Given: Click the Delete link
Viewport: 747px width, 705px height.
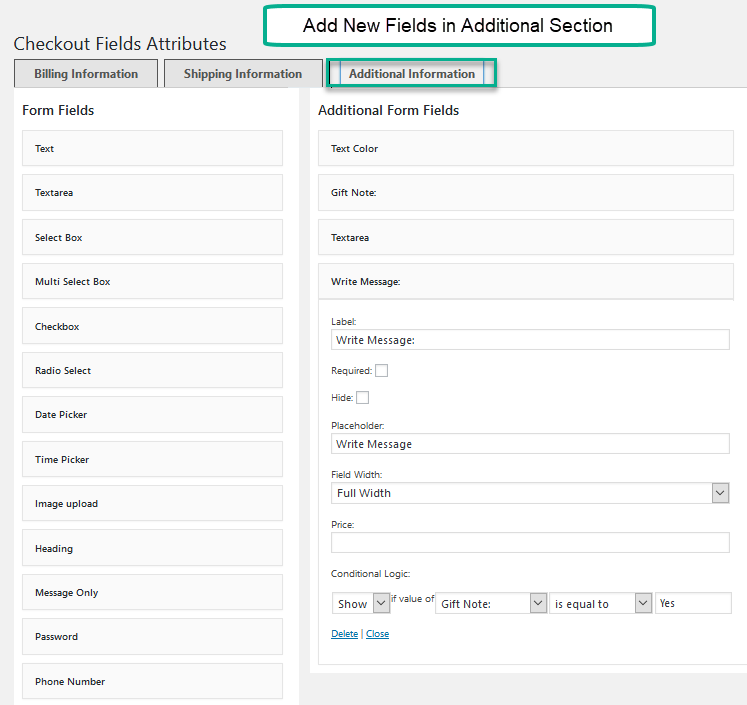Looking at the screenshot, I should [x=344, y=634].
